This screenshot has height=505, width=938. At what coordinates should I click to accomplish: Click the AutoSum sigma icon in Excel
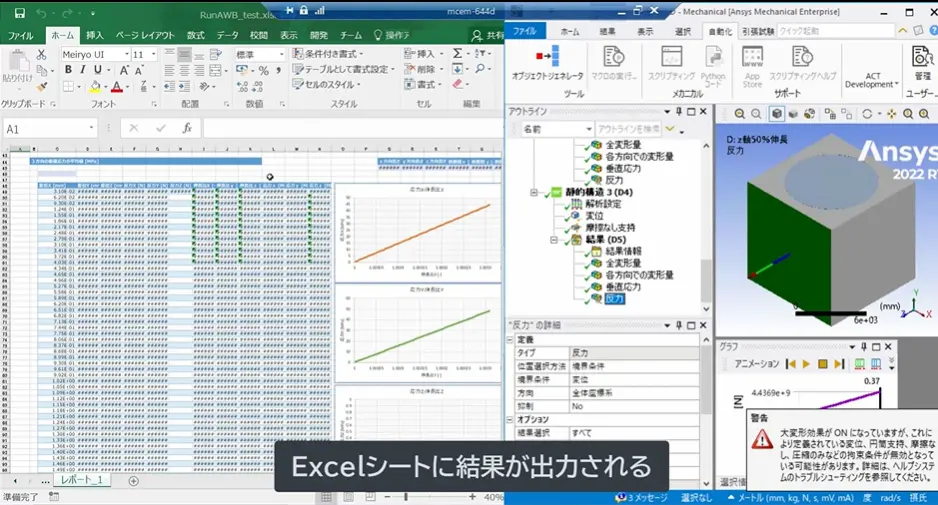[x=457, y=54]
